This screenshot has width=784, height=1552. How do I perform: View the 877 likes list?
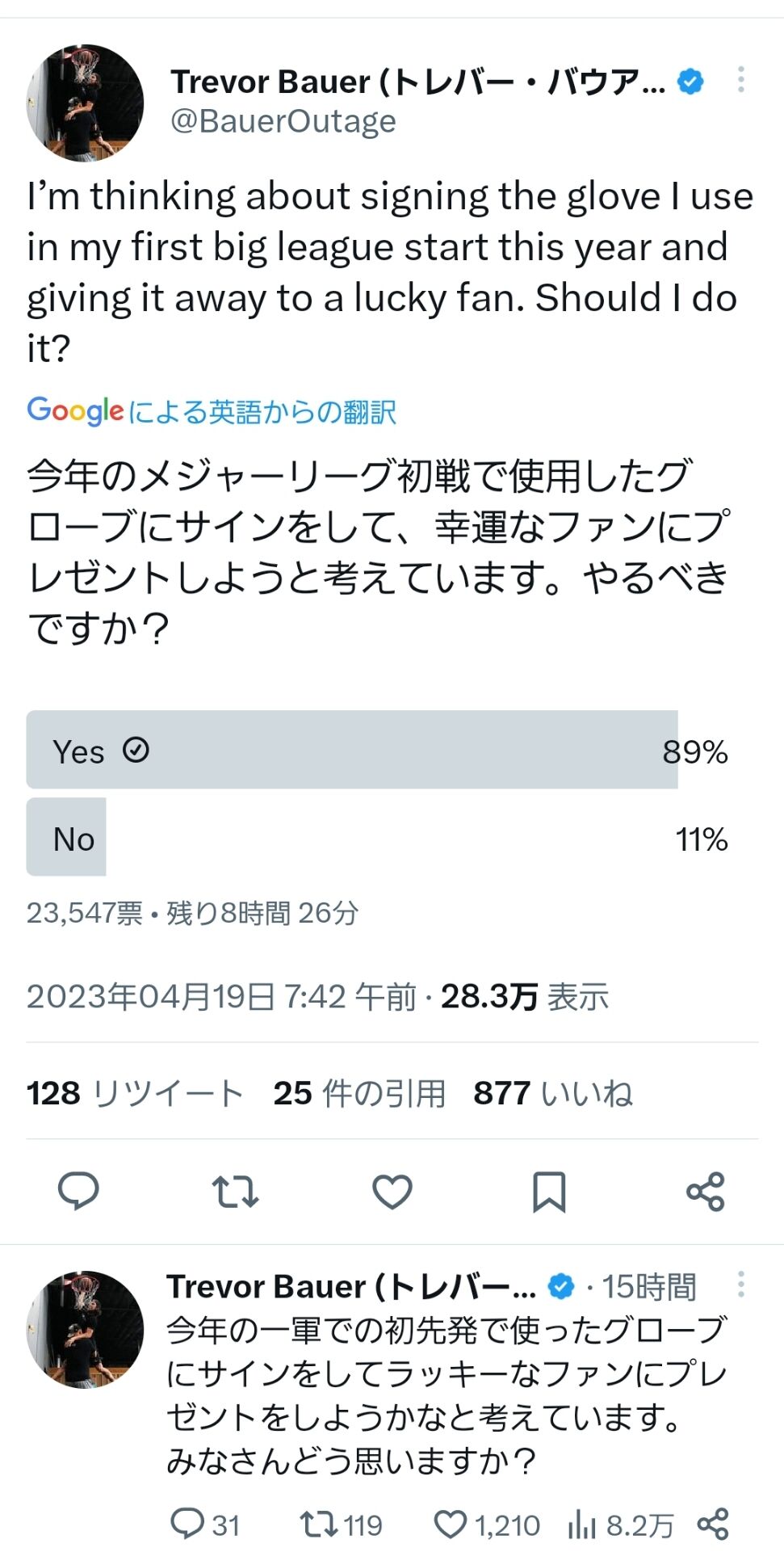[x=553, y=1093]
